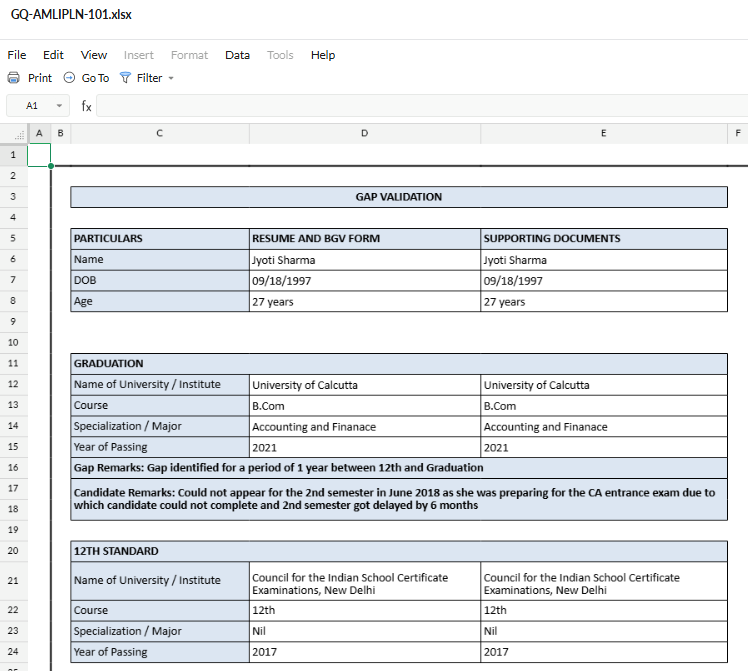This screenshot has width=748, height=671.
Task: Click the select-all corner box of grid
Action: tap(14, 133)
